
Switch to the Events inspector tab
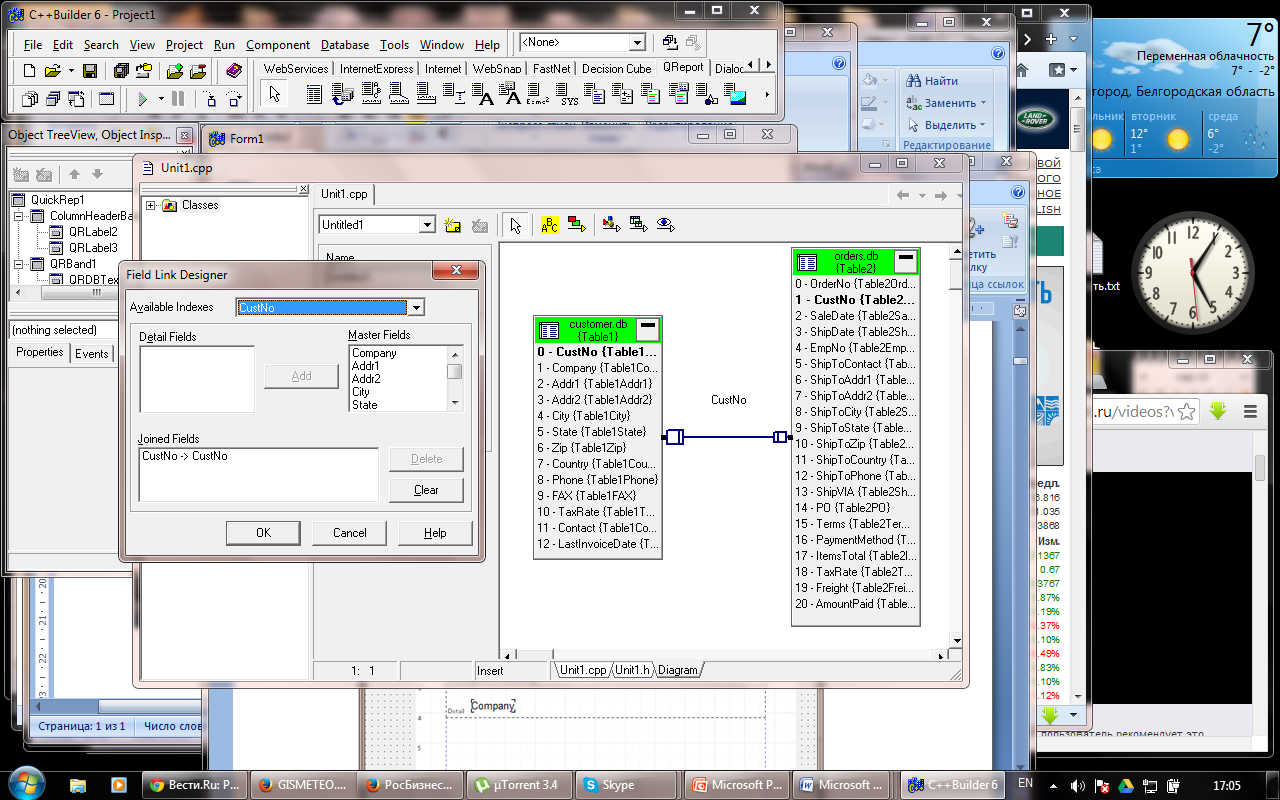[92, 353]
